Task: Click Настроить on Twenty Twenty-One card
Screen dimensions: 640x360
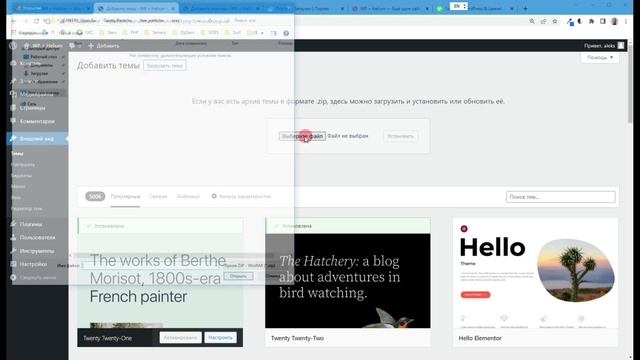Action: point(220,338)
